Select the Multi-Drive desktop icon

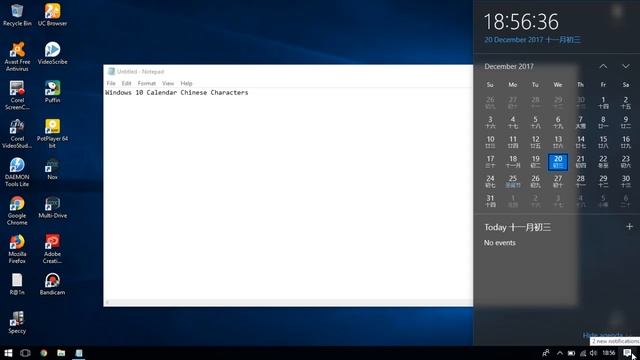[52, 207]
